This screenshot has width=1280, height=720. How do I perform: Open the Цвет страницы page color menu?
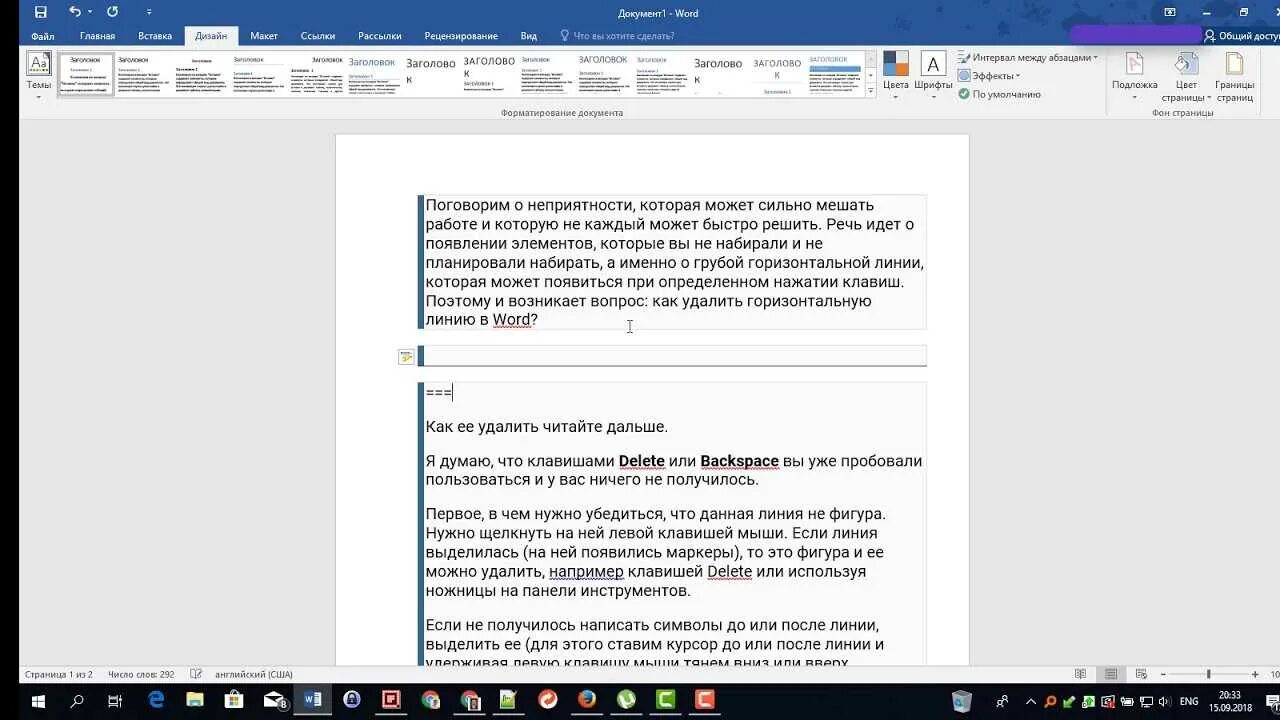point(1186,77)
